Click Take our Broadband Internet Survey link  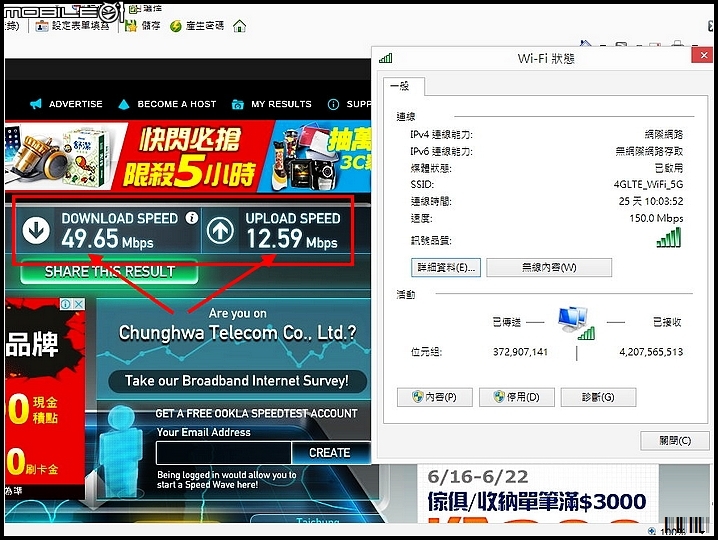(237, 381)
